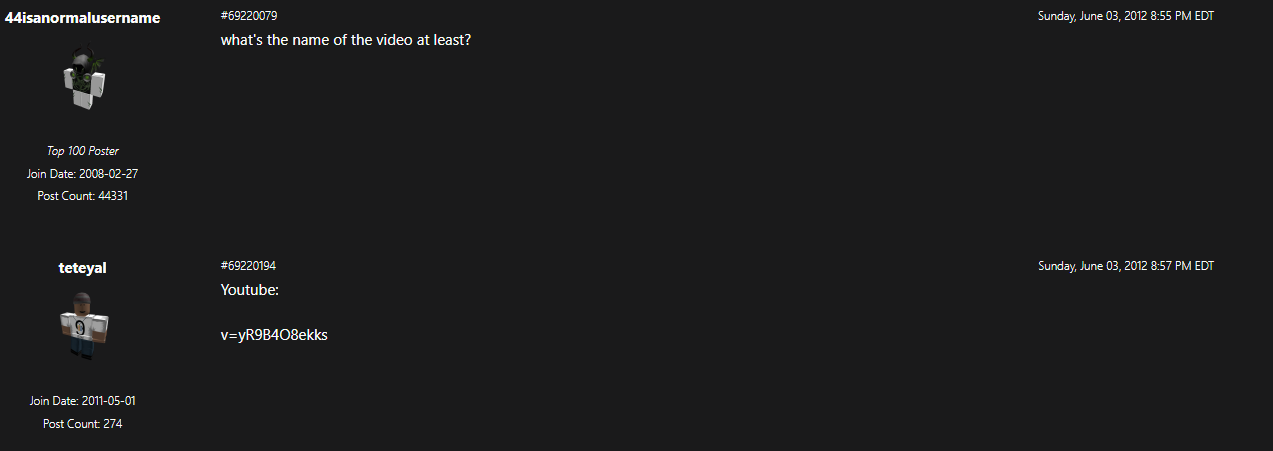Click the 2011-05-01 join date value
The image size is (1273, 451).
tap(108, 401)
